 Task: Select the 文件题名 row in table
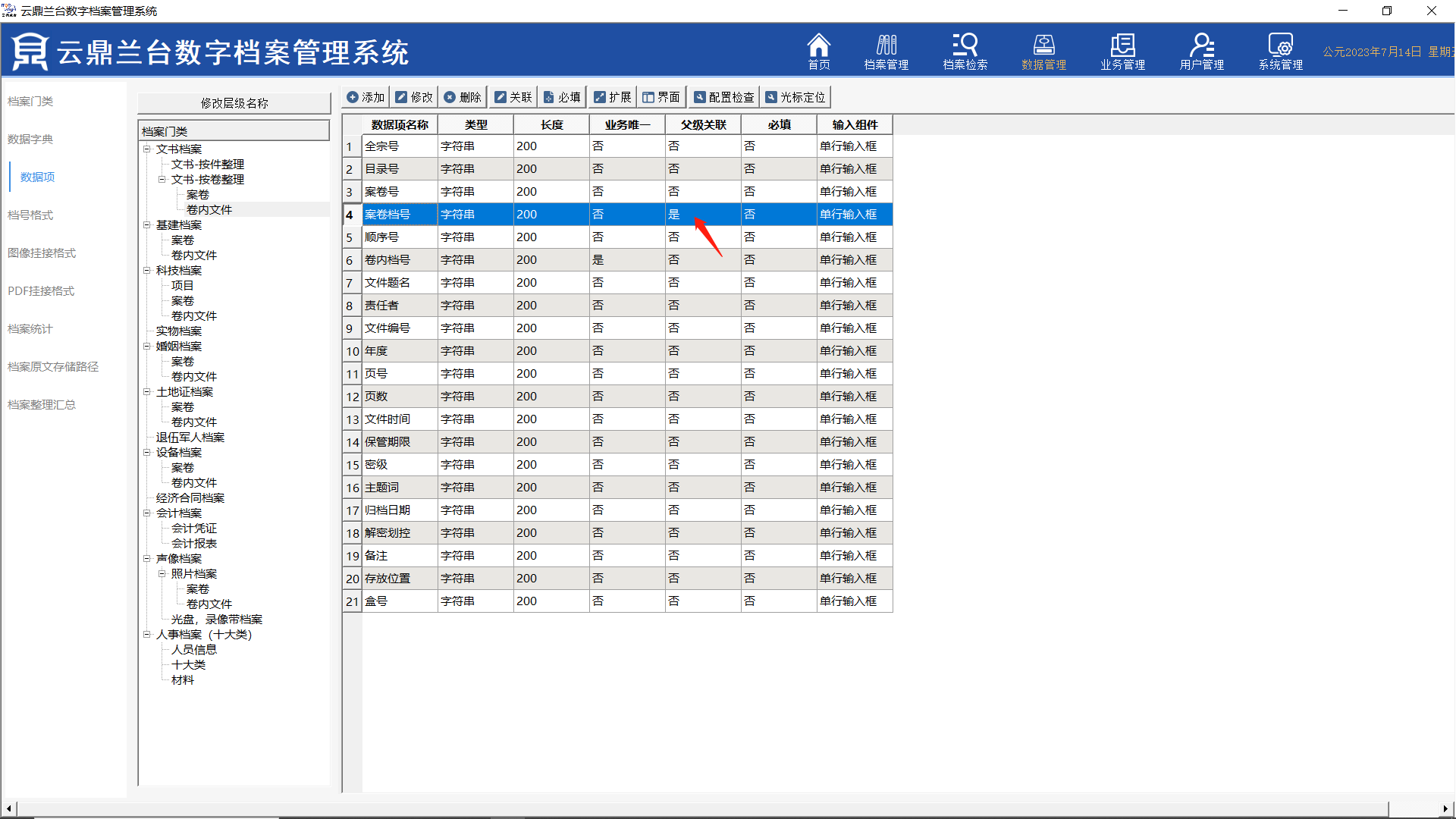point(388,283)
